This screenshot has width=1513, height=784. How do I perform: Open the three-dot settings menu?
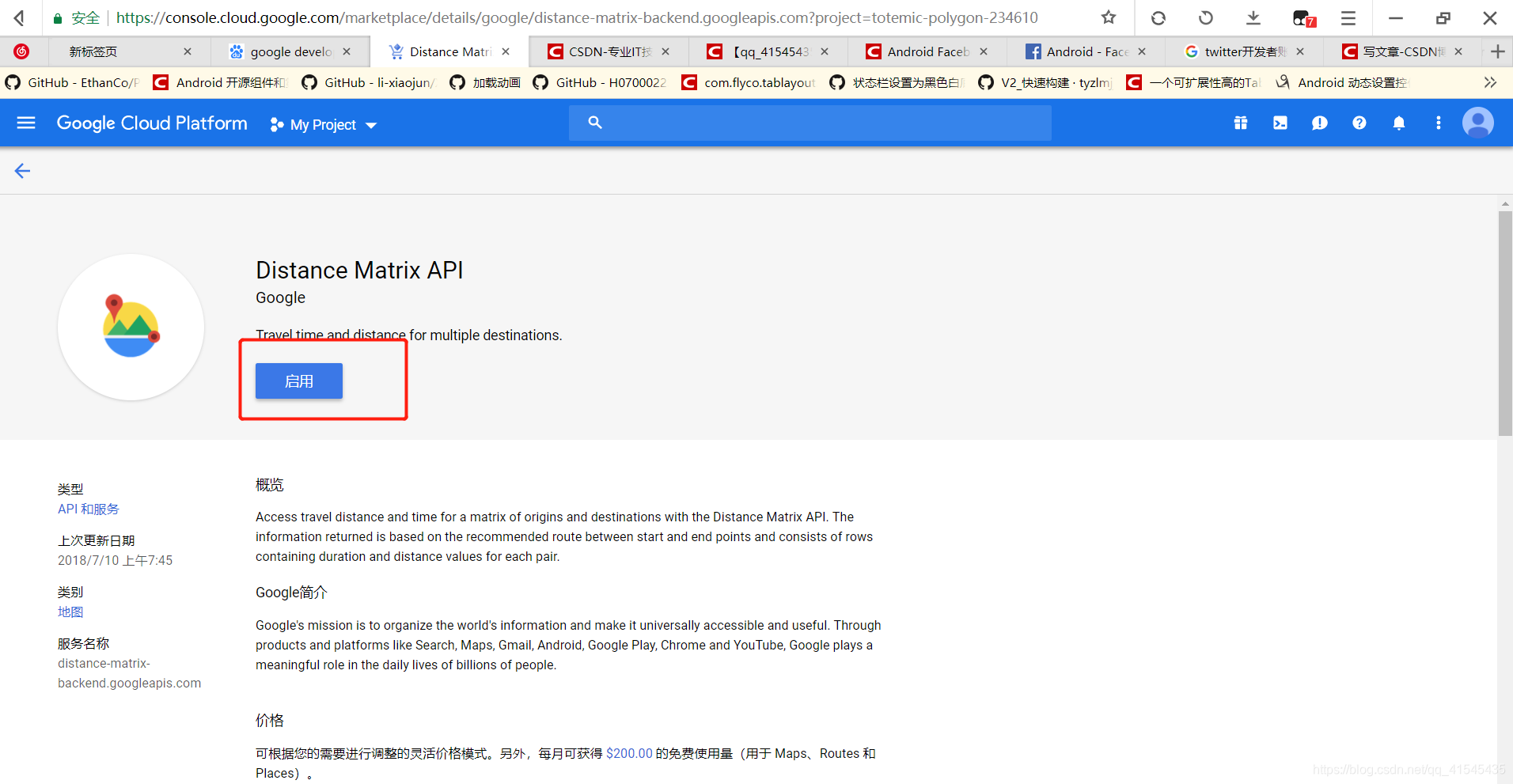[x=1439, y=123]
